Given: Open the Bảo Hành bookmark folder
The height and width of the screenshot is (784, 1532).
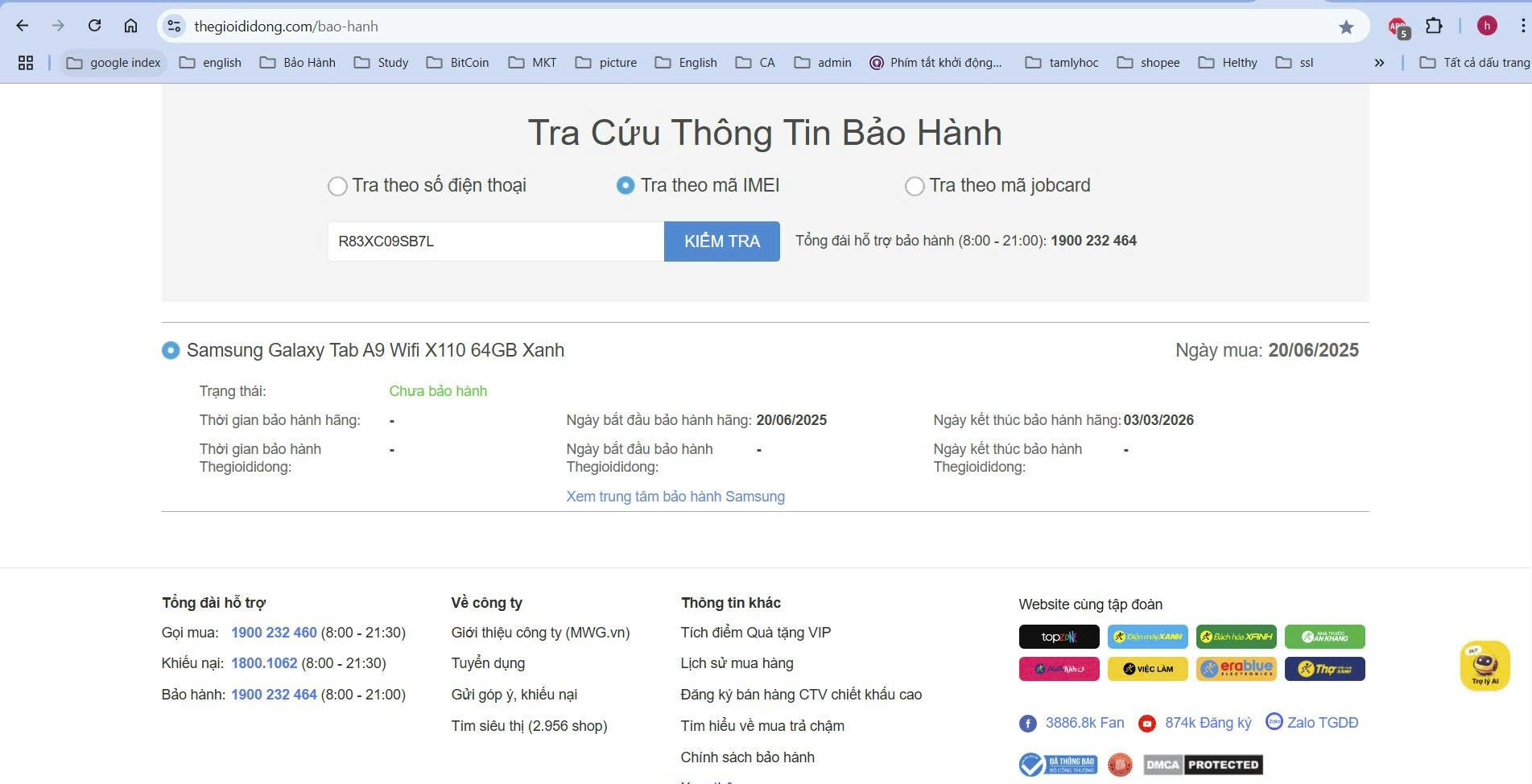Looking at the screenshot, I should (297, 63).
